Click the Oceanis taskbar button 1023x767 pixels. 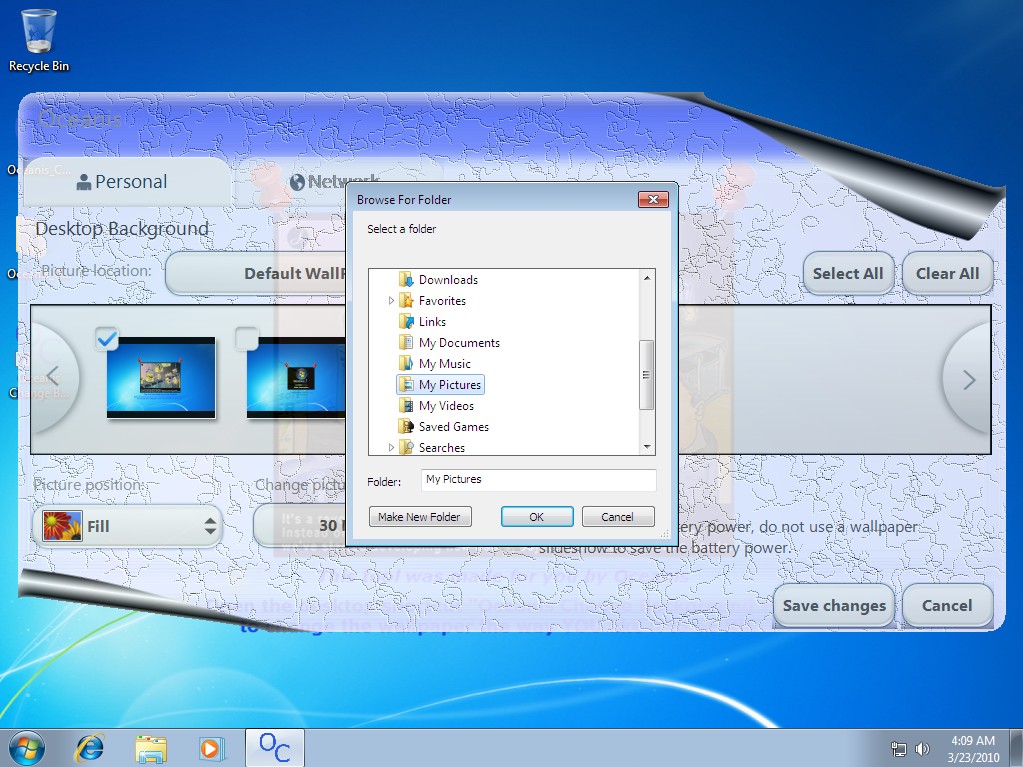pos(275,748)
